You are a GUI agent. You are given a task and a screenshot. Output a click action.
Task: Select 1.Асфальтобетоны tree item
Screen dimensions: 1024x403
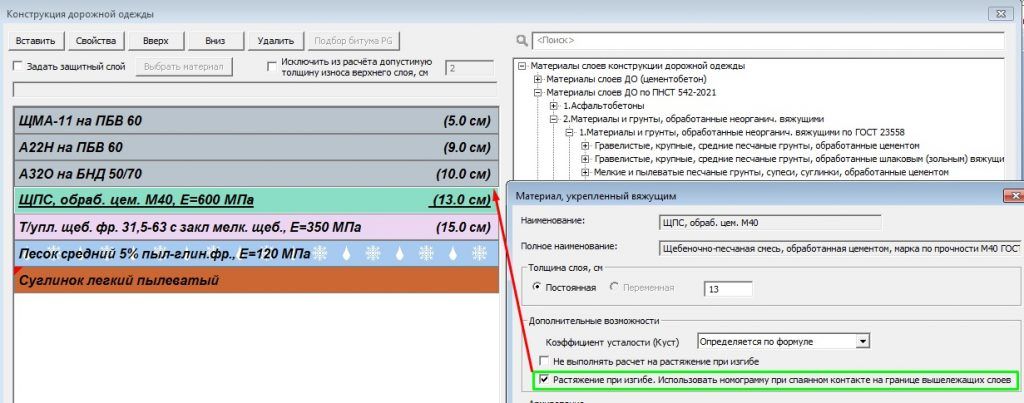click(x=603, y=106)
